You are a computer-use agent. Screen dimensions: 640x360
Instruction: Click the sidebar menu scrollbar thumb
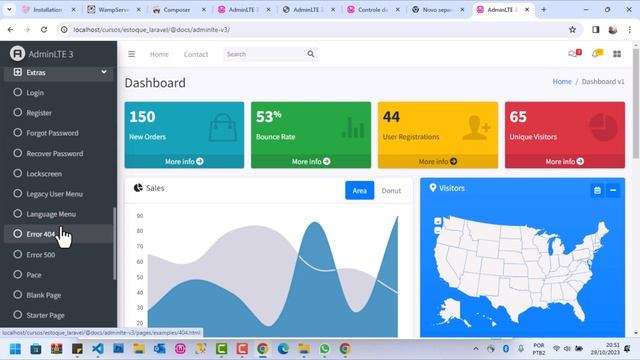point(115,244)
